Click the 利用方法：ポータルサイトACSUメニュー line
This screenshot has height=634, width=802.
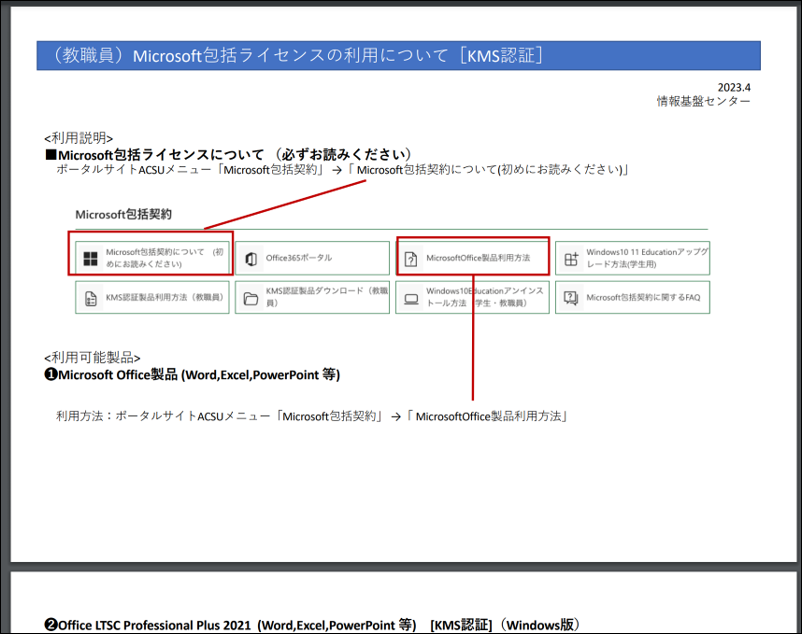point(312,416)
